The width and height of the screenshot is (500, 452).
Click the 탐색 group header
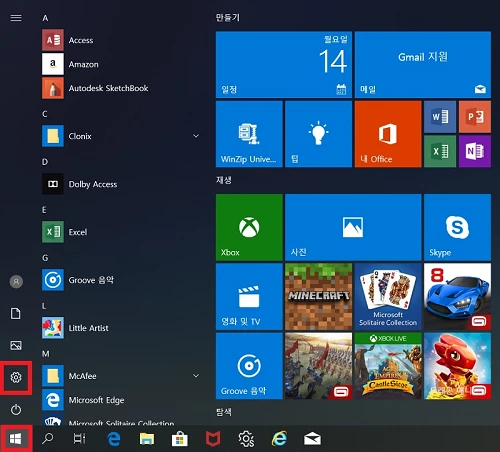(x=224, y=412)
